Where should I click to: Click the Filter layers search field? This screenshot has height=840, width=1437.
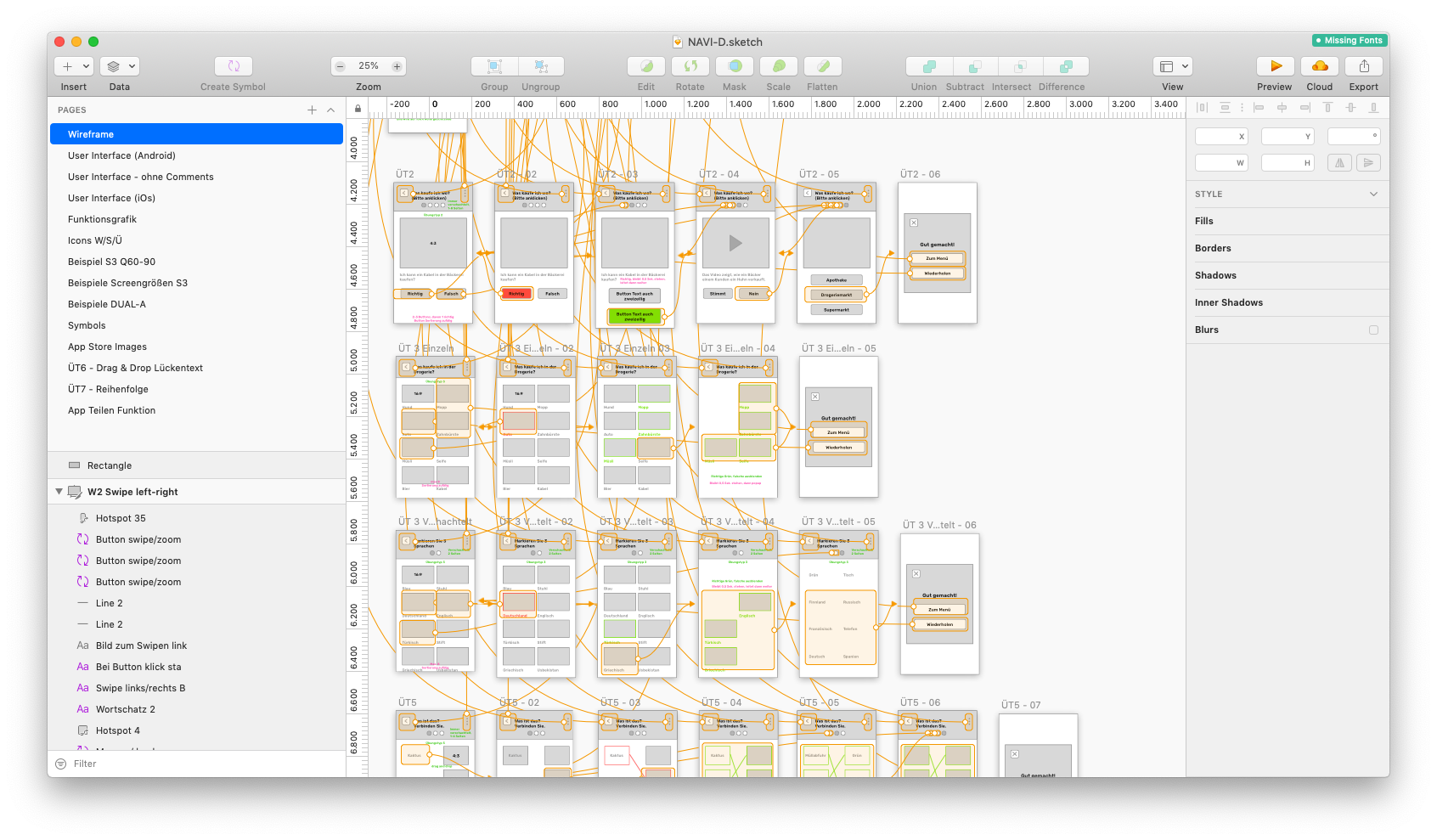196,764
